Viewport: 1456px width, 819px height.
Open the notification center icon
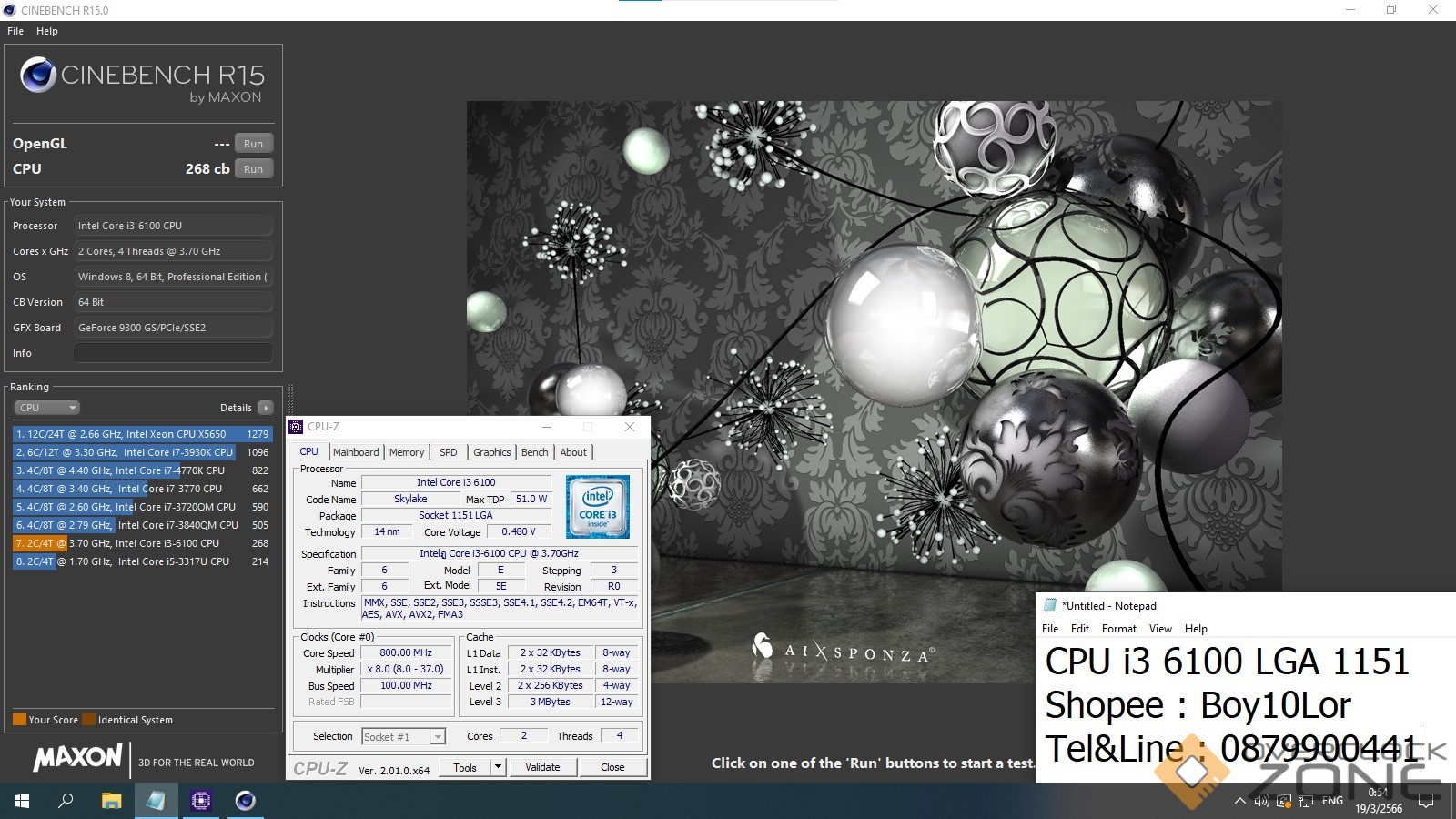click(x=1426, y=801)
